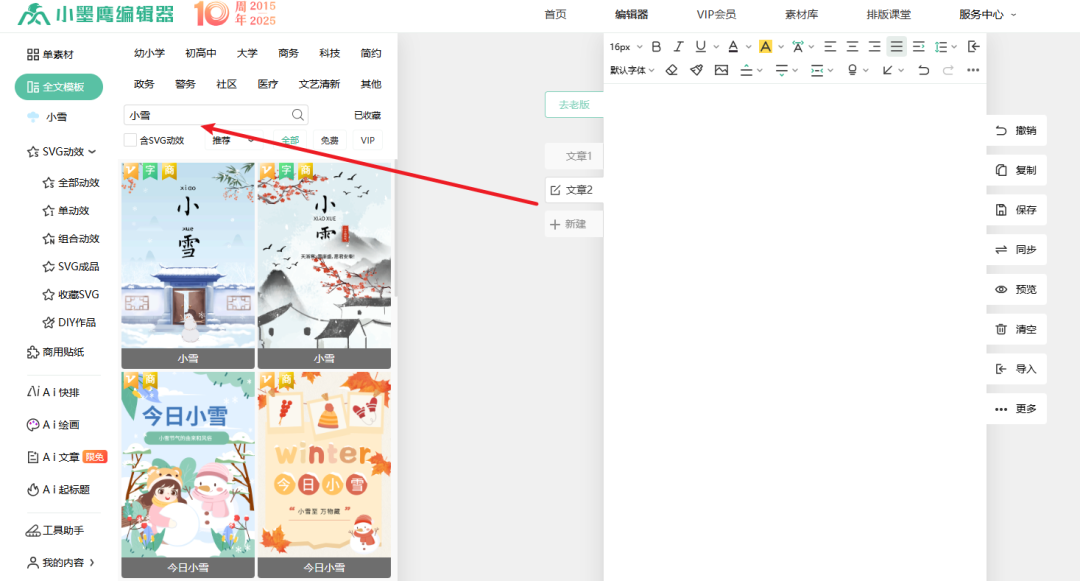Click the clear formatting eraser icon
The height and width of the screenshot is (581, 1080).
(x=672, y=70)
